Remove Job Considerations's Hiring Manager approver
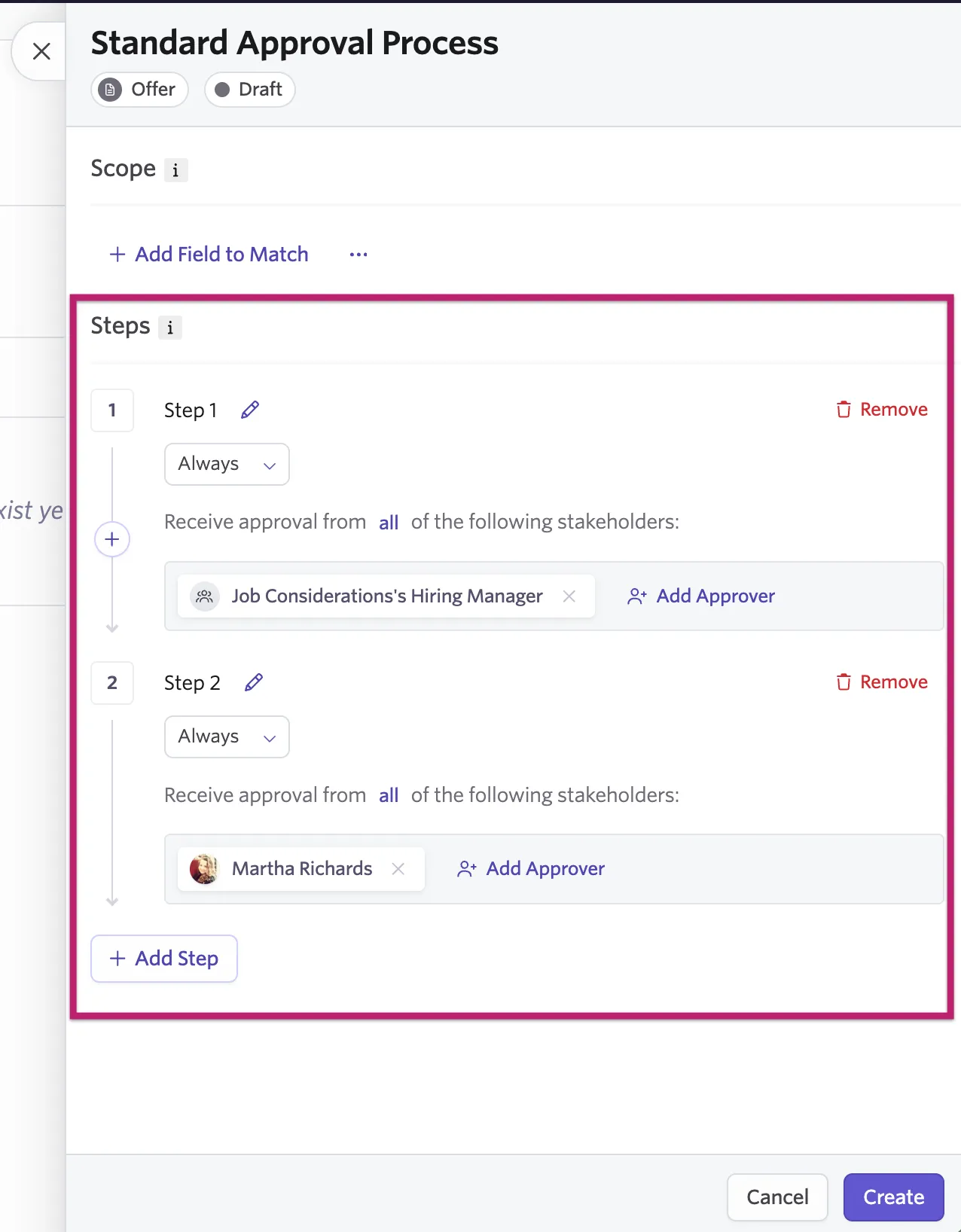 coord(569,596)
